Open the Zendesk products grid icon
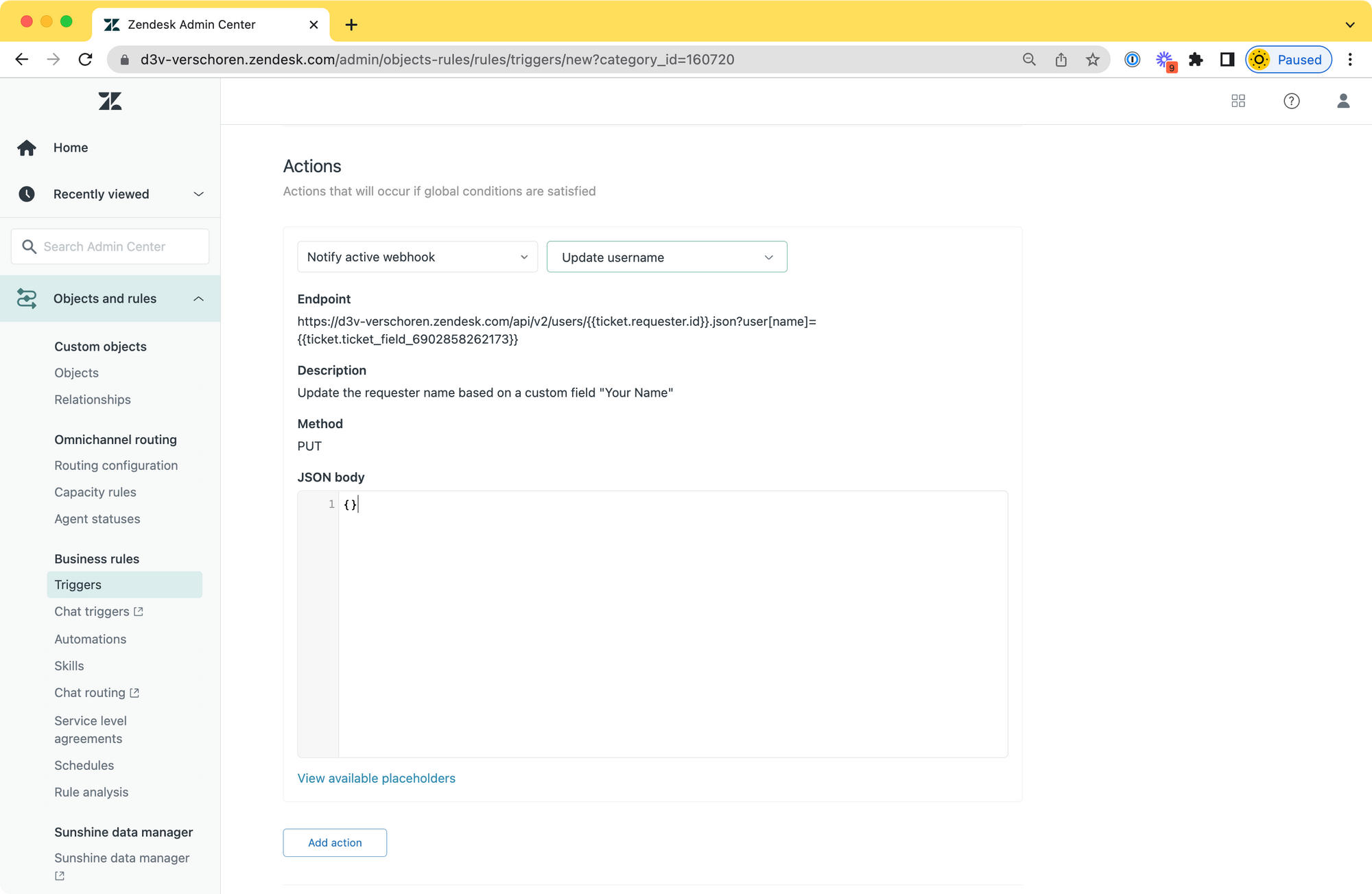The image size is (1372, 894). pos(1238,102)
